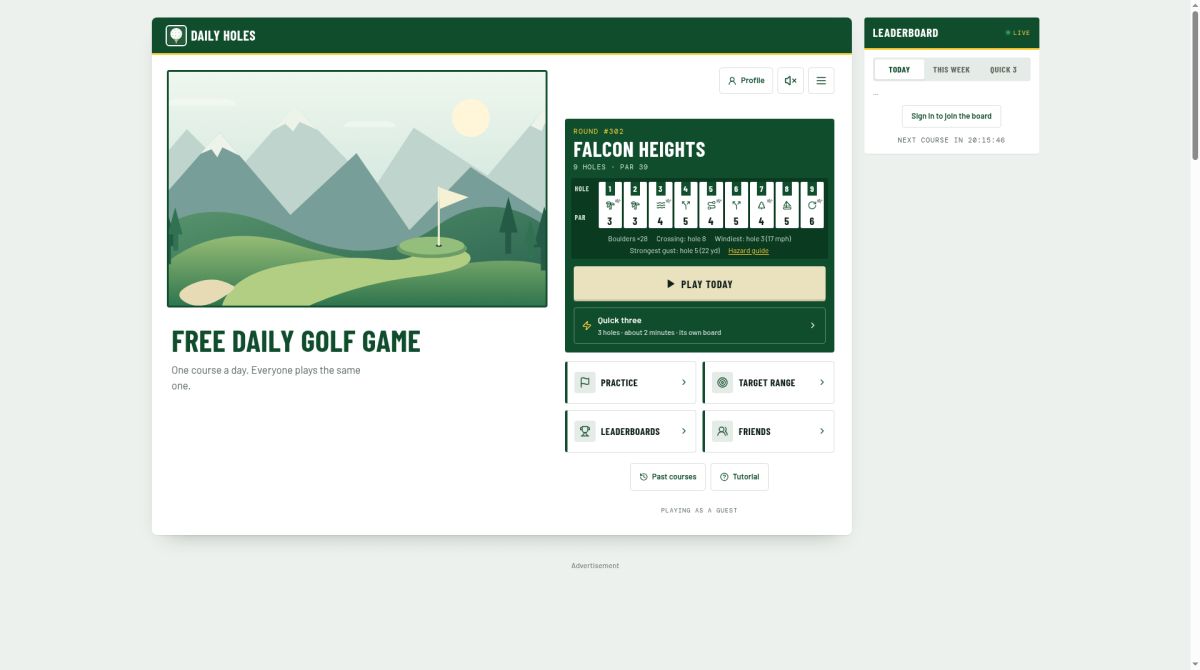The height and width of the screenshot is (670, 1200).
Task: Select hole 3 water hazard card
Action: 660,205
